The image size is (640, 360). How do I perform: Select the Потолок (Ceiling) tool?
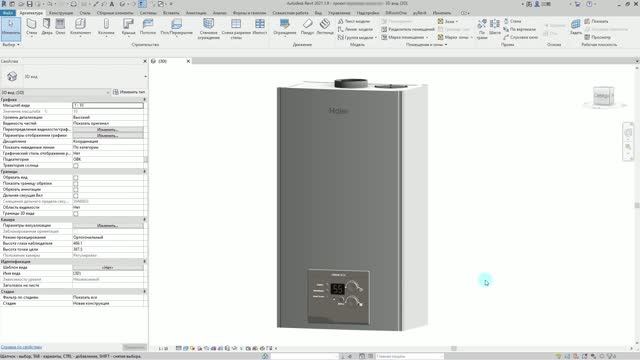148,27
